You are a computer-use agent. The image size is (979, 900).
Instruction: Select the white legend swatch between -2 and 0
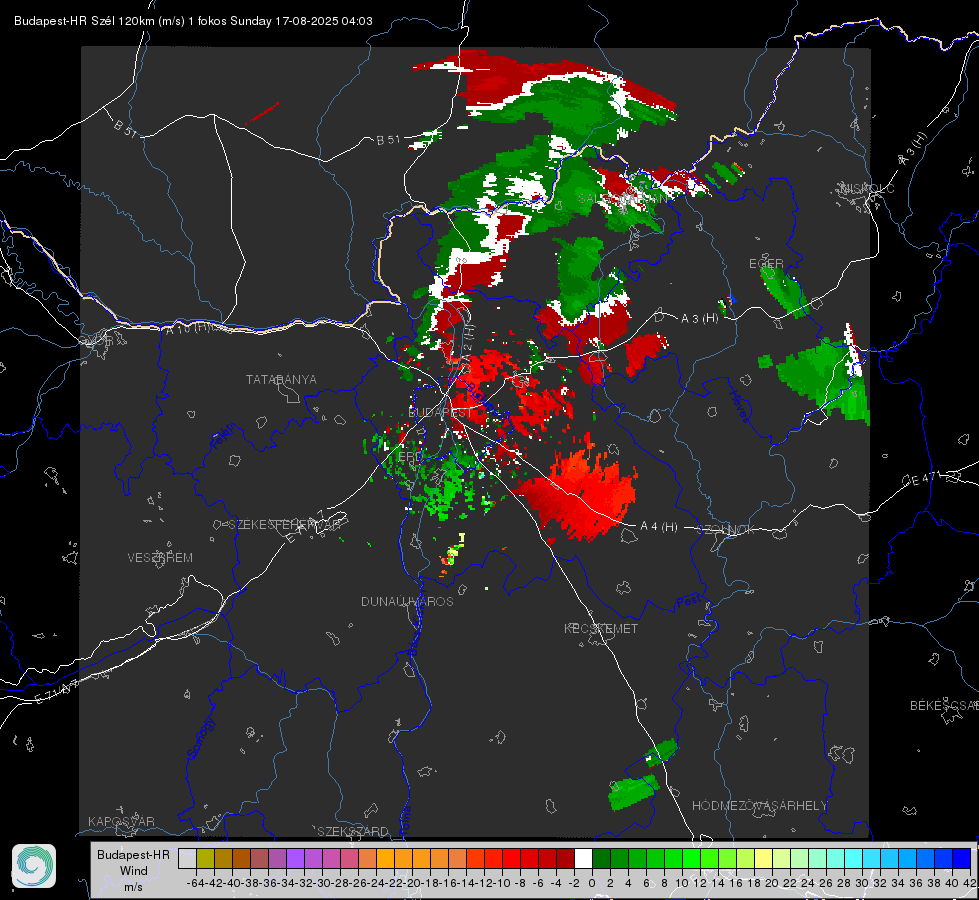pos(583,858)
